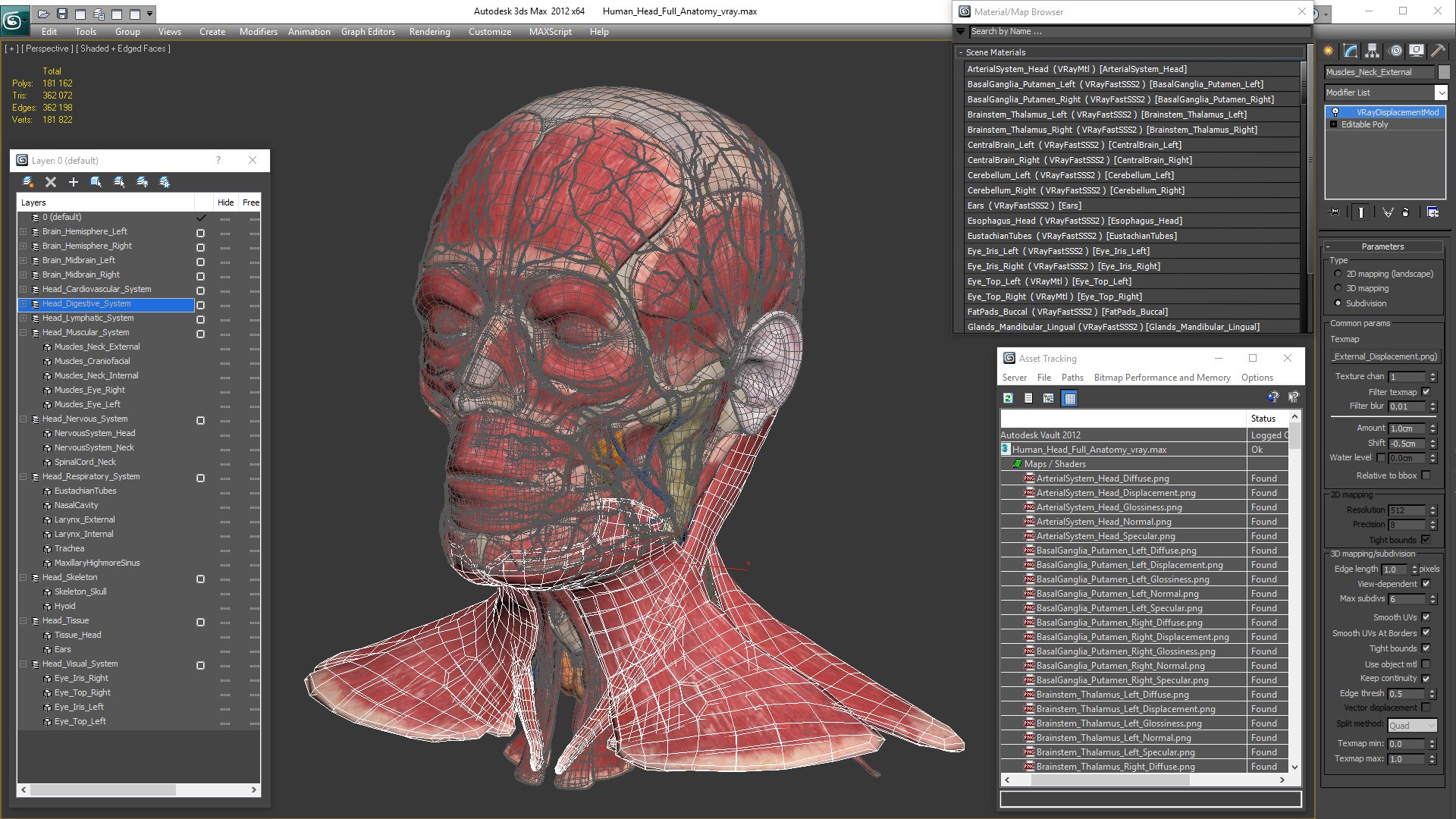This screenshot has height=819, width=1456.
Task: Select Subdivision radio button
Action: (x=1338, y=303)
